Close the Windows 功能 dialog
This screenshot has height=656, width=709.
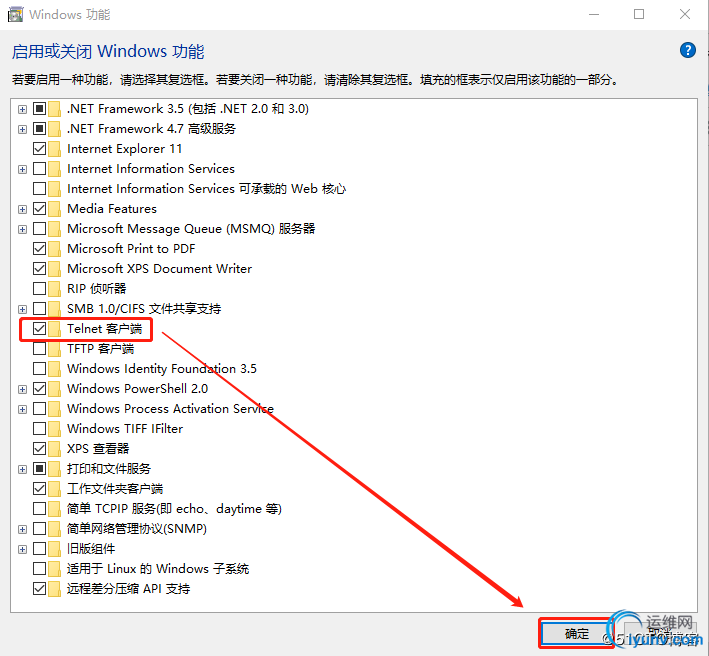pos(685,14)
